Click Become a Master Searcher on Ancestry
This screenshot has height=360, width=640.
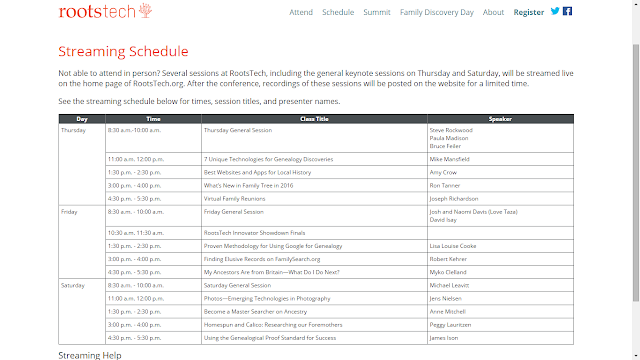pos(256,312)
